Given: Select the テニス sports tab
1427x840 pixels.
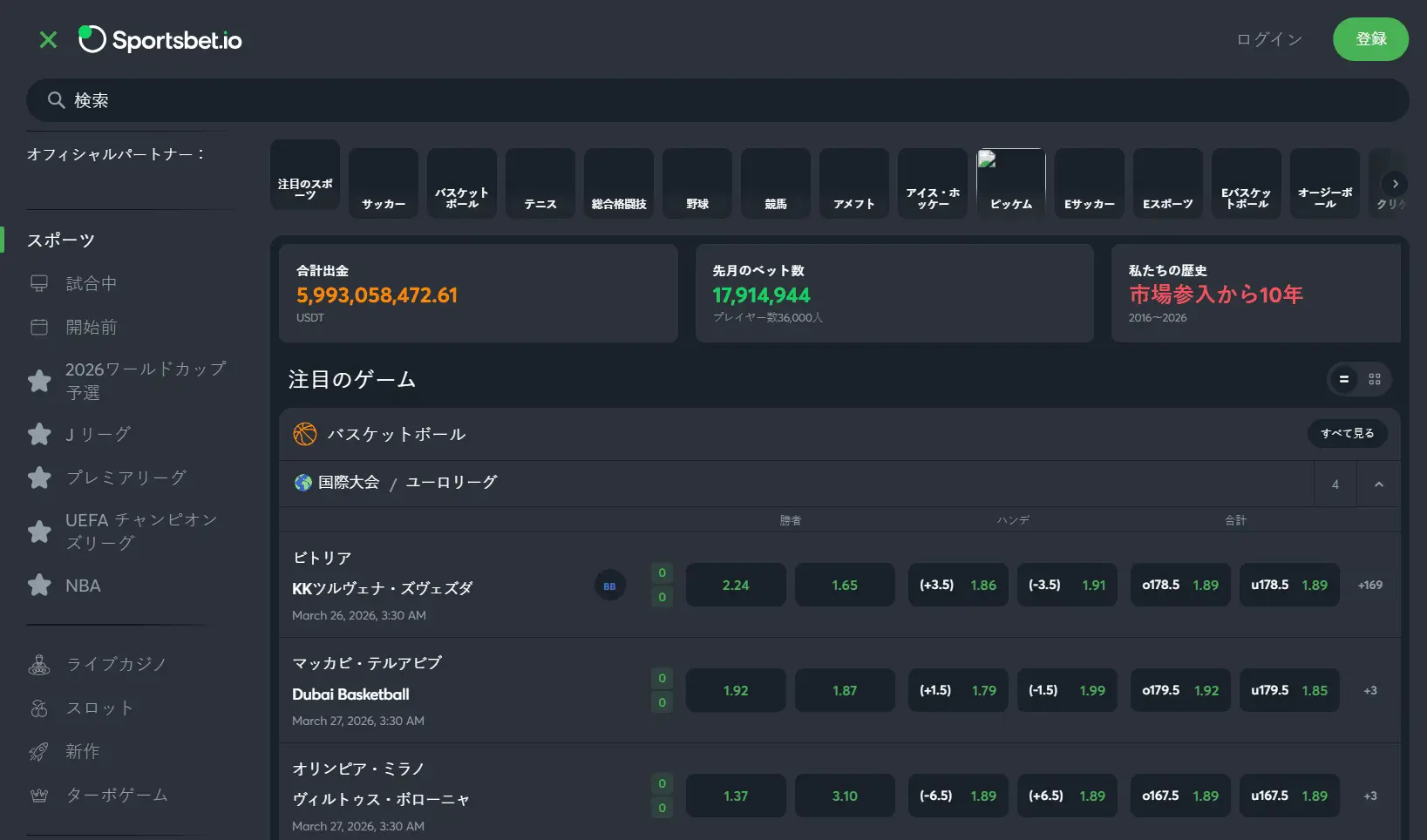Looking at the screenshot, I should tap(540, 183).
